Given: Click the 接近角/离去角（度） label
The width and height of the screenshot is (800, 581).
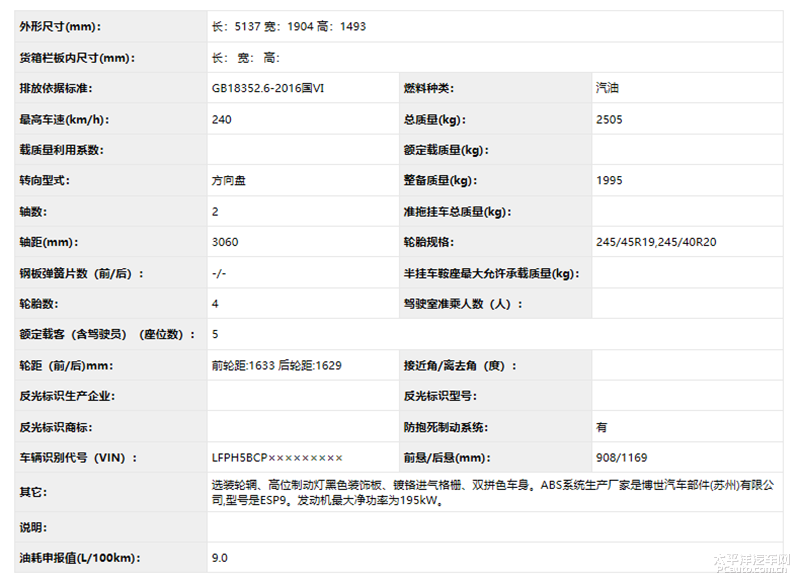Looking at the screenshot, I should [x=460, y=365].
